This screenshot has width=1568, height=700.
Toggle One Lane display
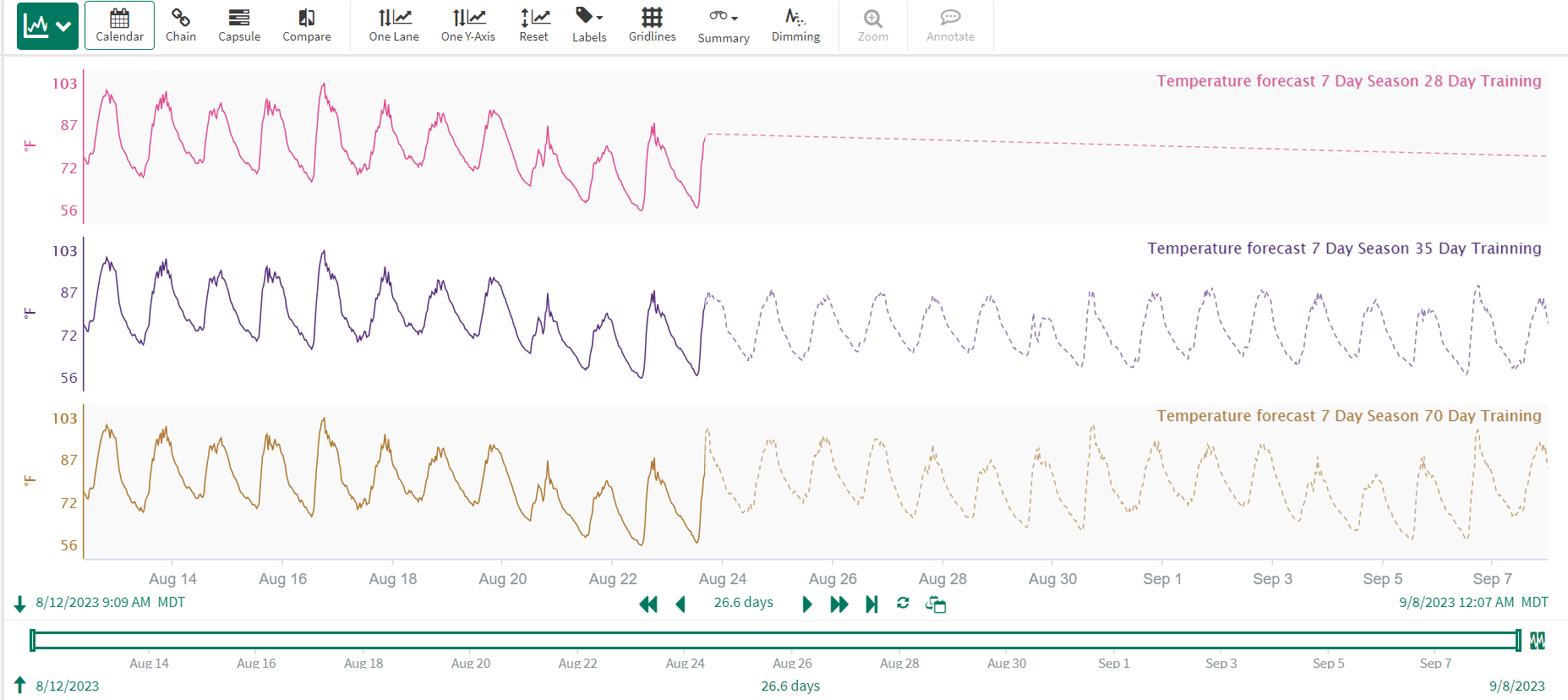394,26
